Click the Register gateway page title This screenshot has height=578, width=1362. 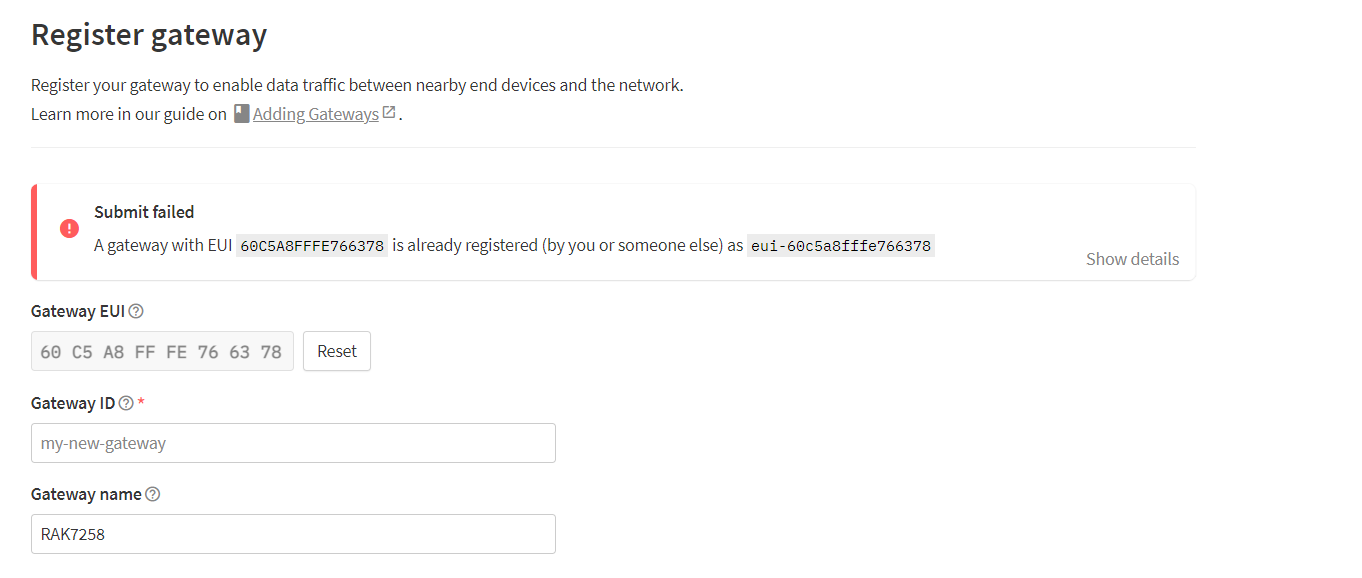tap(149, 35)
